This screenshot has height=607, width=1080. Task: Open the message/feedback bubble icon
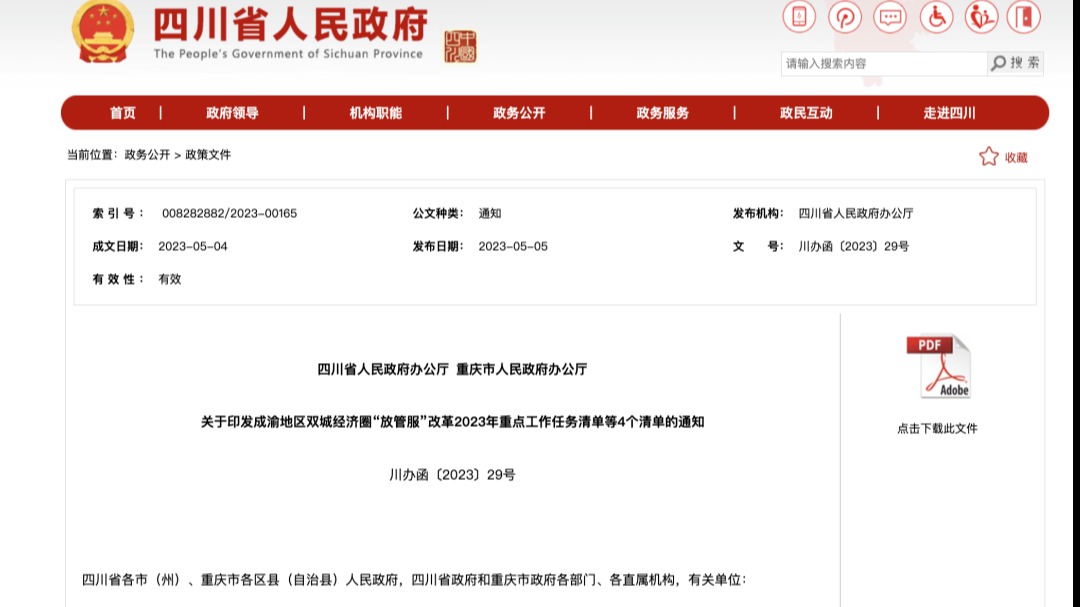click(889, 17)
